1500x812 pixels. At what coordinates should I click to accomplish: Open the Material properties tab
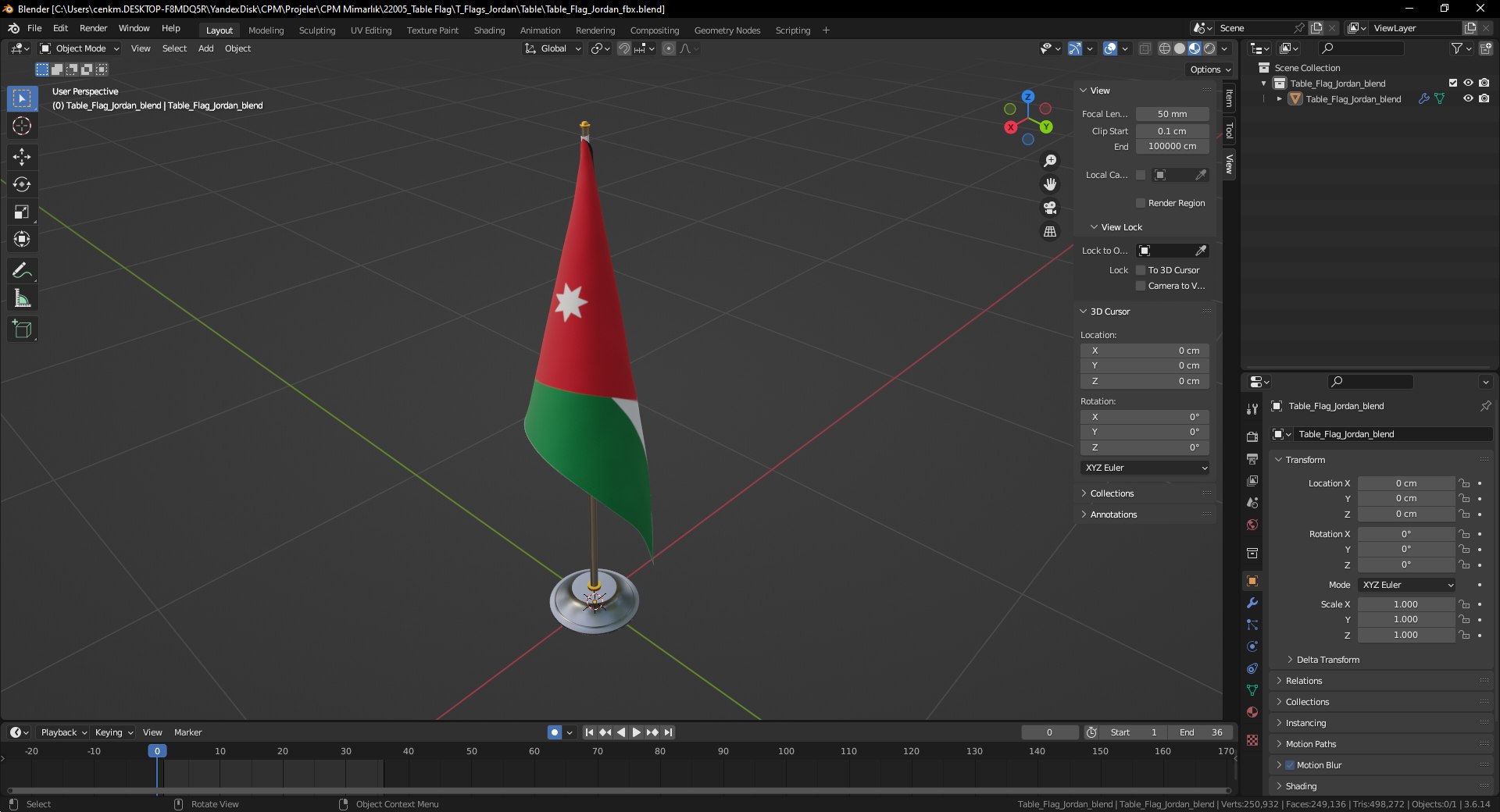tap(1252, 712)
